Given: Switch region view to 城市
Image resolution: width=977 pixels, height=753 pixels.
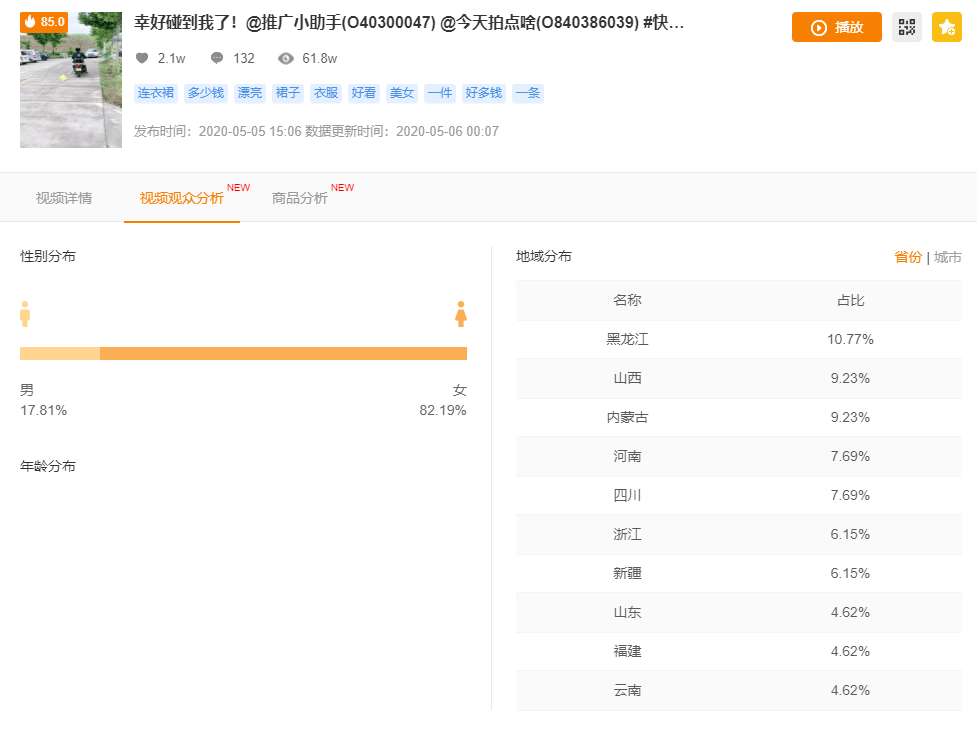Looking at the screenshot, I should click(947, 256).
